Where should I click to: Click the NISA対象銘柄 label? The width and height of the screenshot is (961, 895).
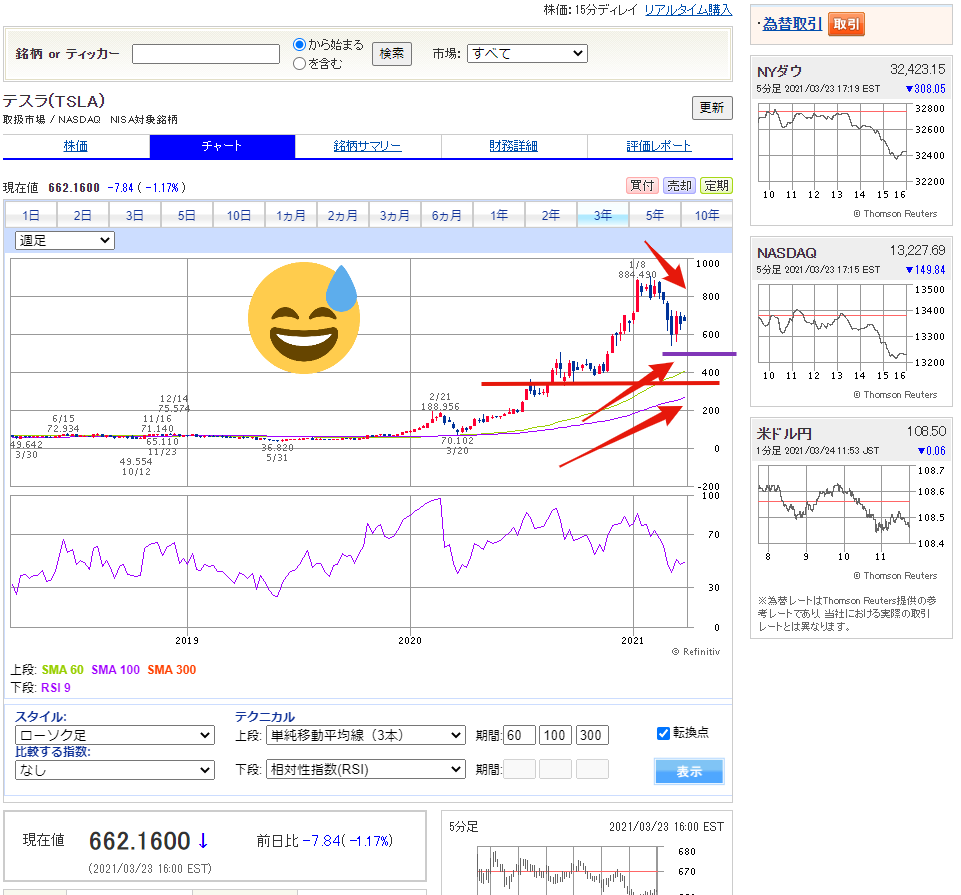pos(144,120)
